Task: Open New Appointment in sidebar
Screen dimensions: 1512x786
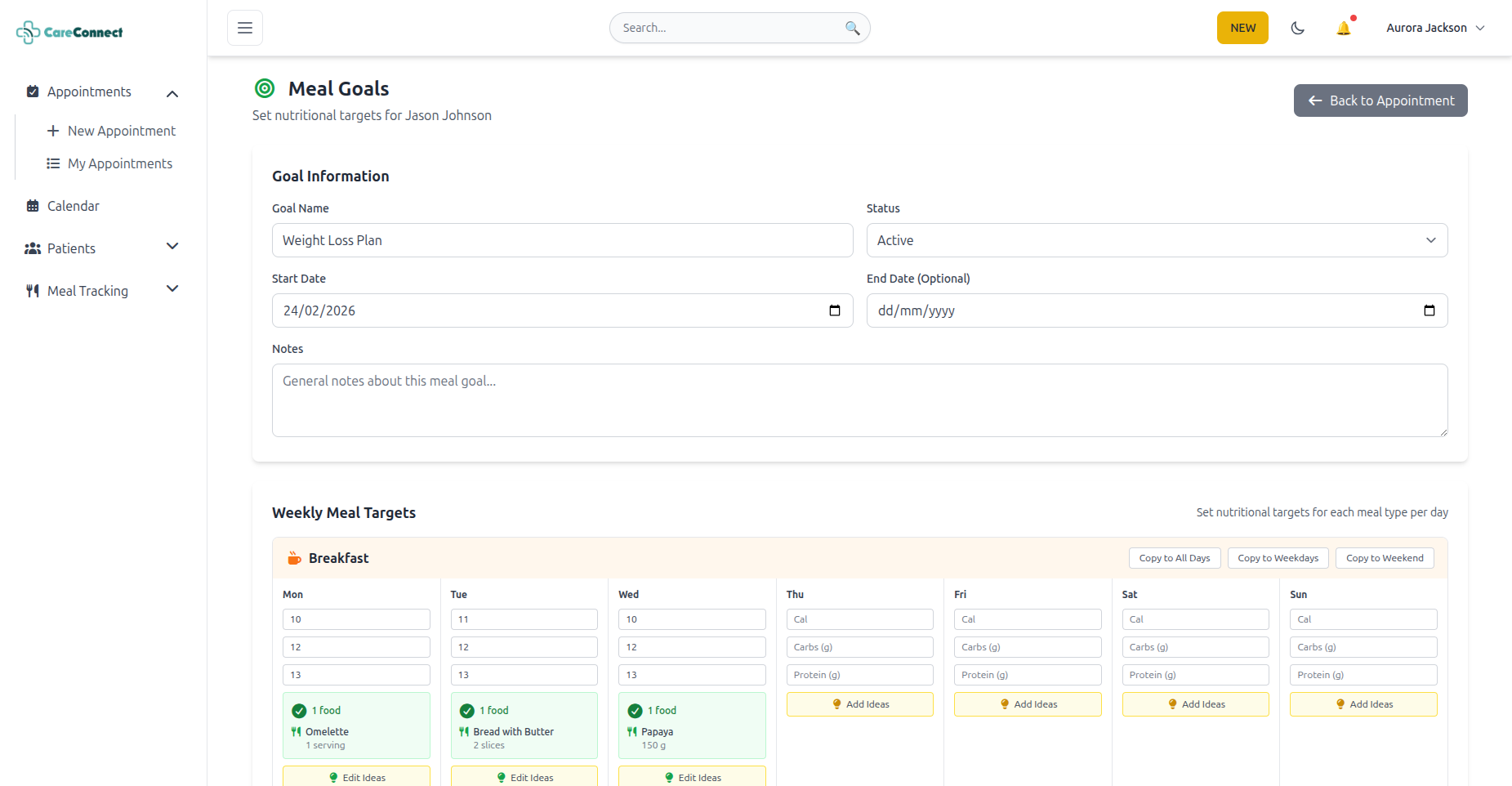Action: (121, 131)
